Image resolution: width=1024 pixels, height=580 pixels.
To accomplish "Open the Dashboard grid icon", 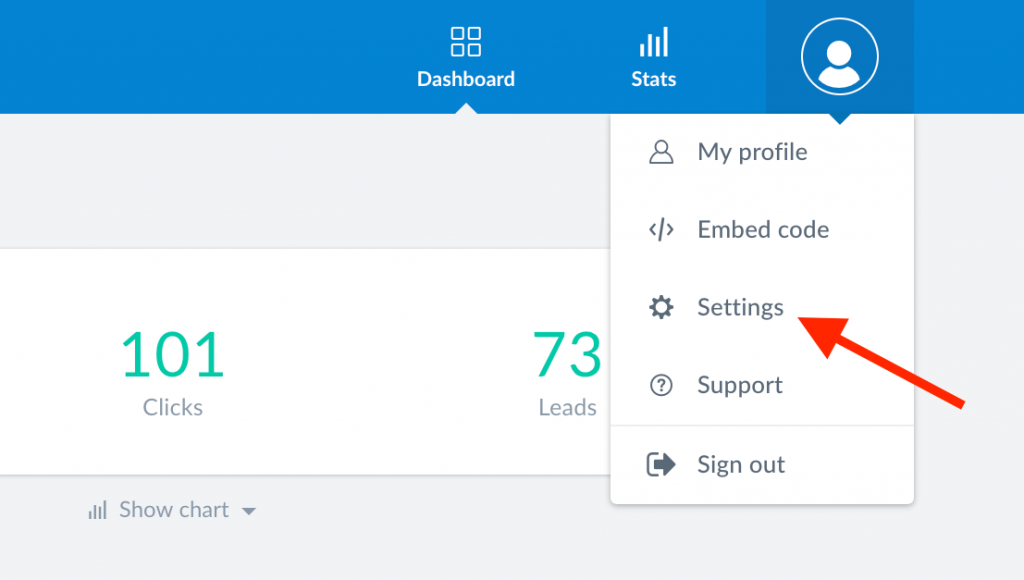I will pyautogui.click(x=466, y=42).
